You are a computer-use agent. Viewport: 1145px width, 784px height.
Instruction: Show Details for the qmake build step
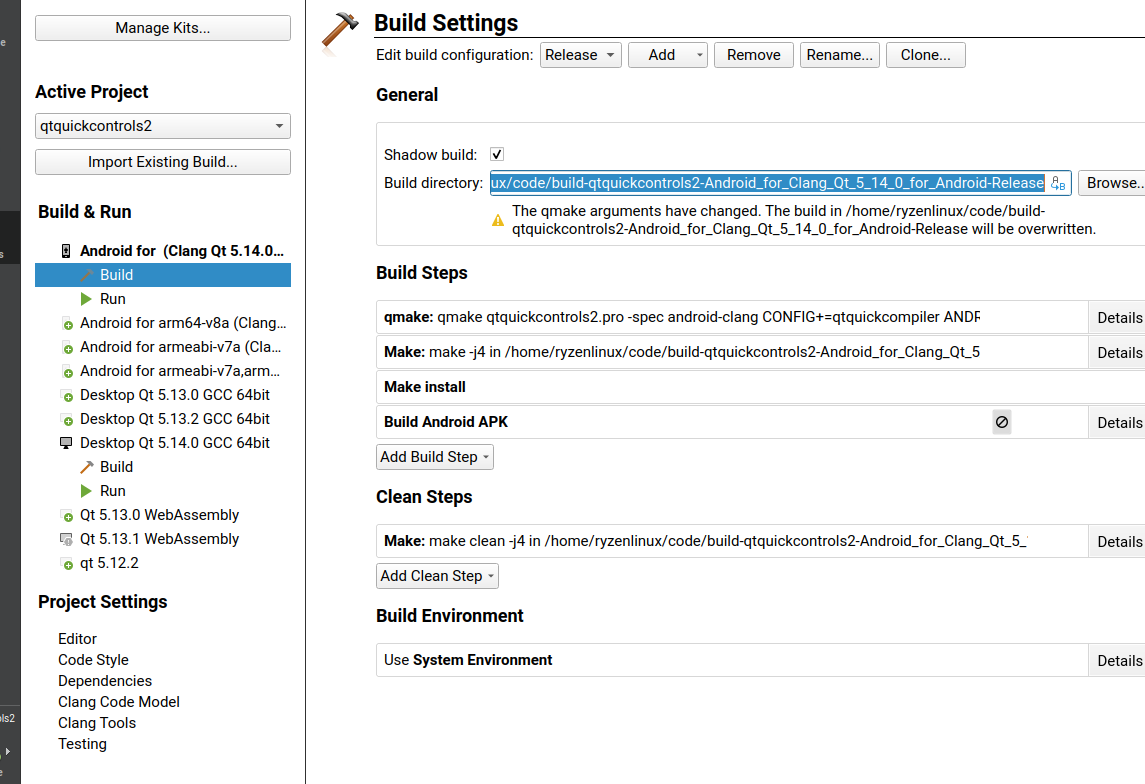pos(1118,318)
